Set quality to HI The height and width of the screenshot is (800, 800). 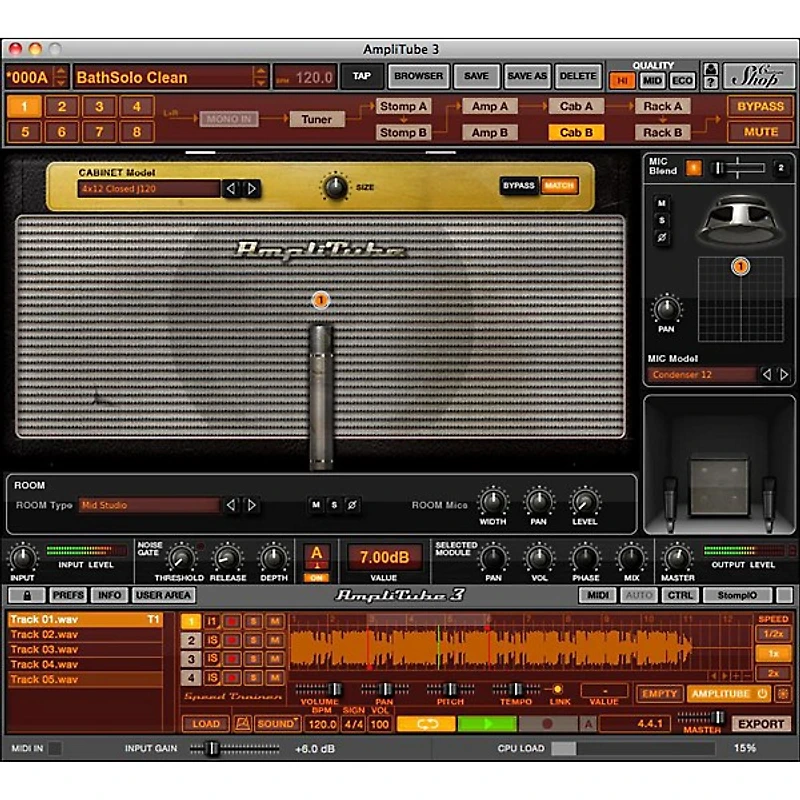click(622, 81)
